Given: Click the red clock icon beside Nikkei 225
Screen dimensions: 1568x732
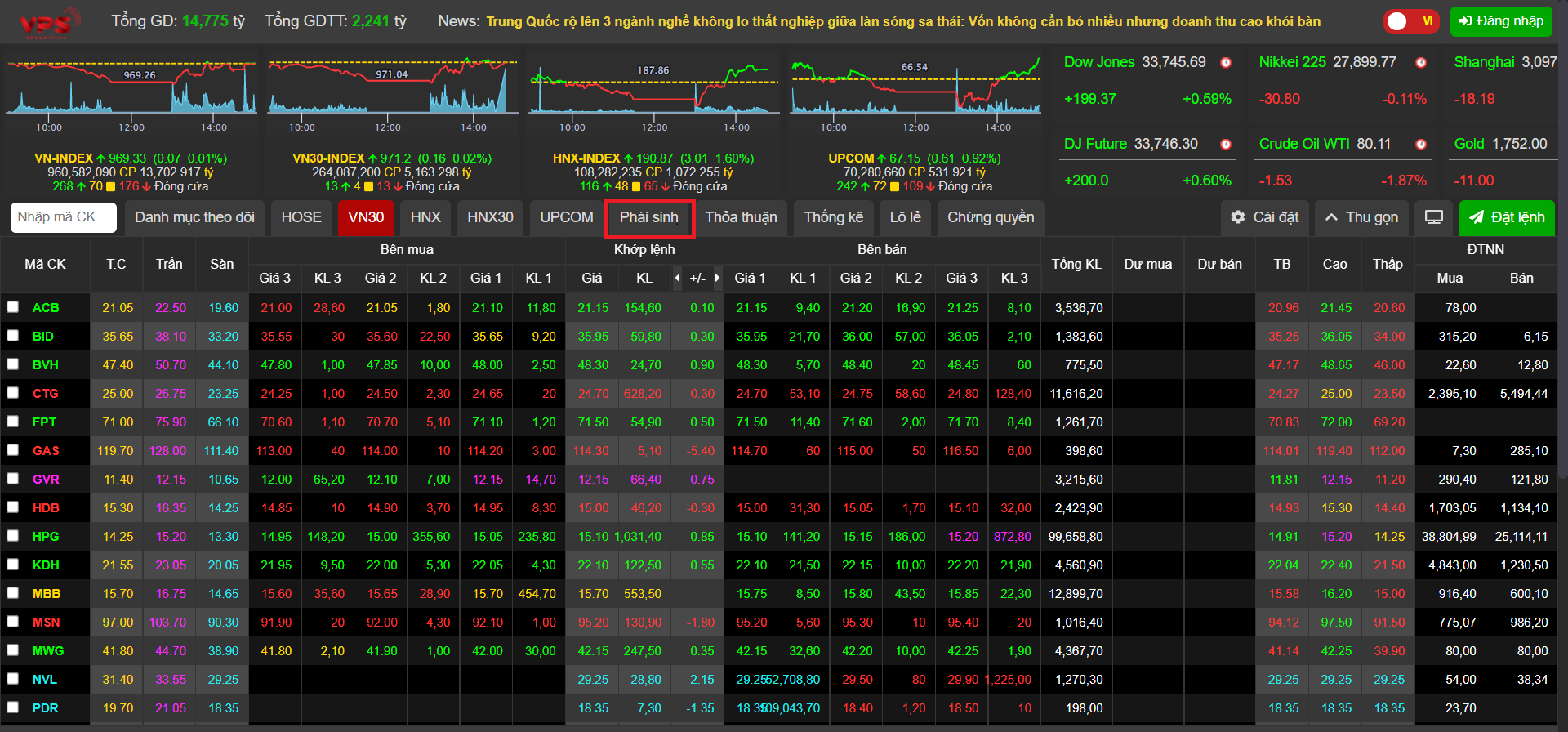Looking at the screenshot, I should coord(1421,63).
